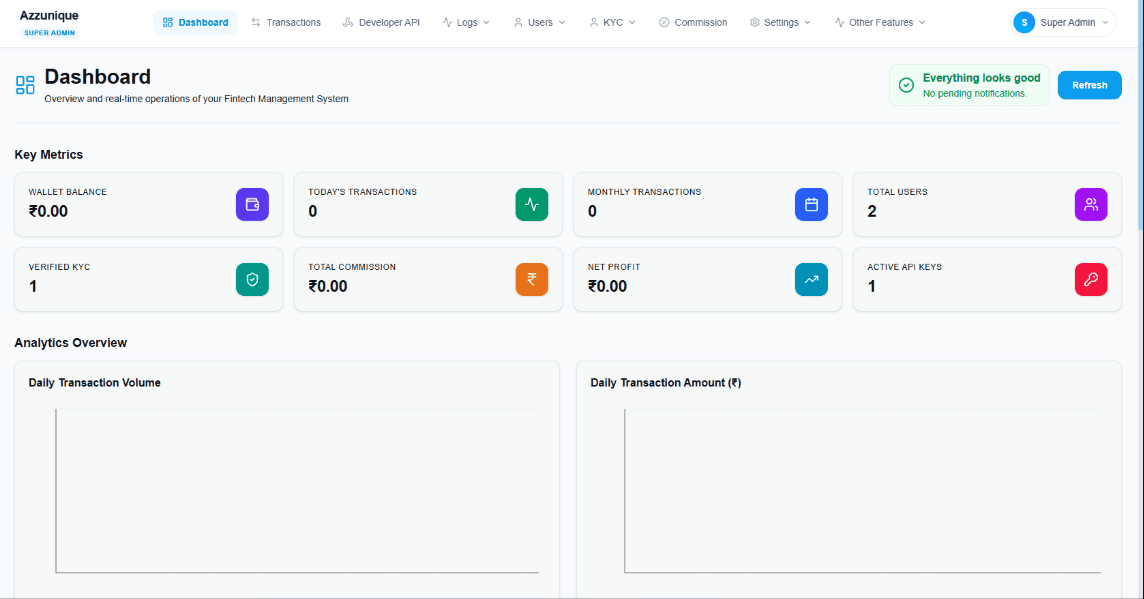Click the Daily Transaction Volume chart title
This screenshot has height=599, width=1144.
tap(95, 383)
